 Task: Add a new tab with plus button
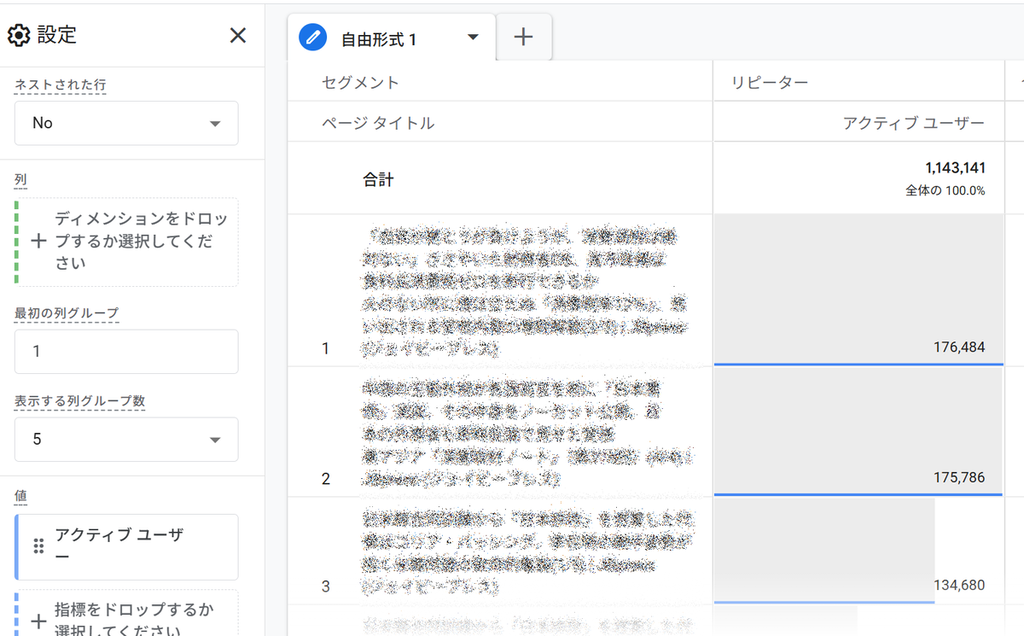point(523,37)
